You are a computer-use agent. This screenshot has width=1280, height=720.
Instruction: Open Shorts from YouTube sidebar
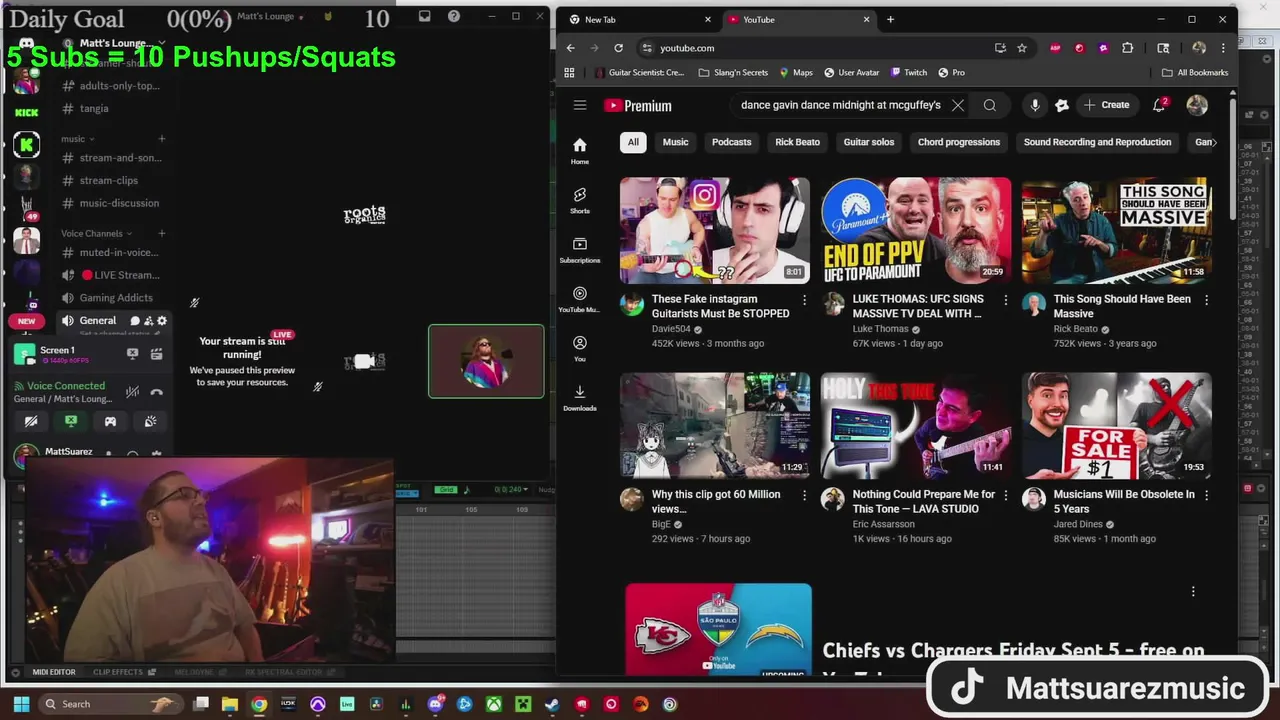(579, 200)
